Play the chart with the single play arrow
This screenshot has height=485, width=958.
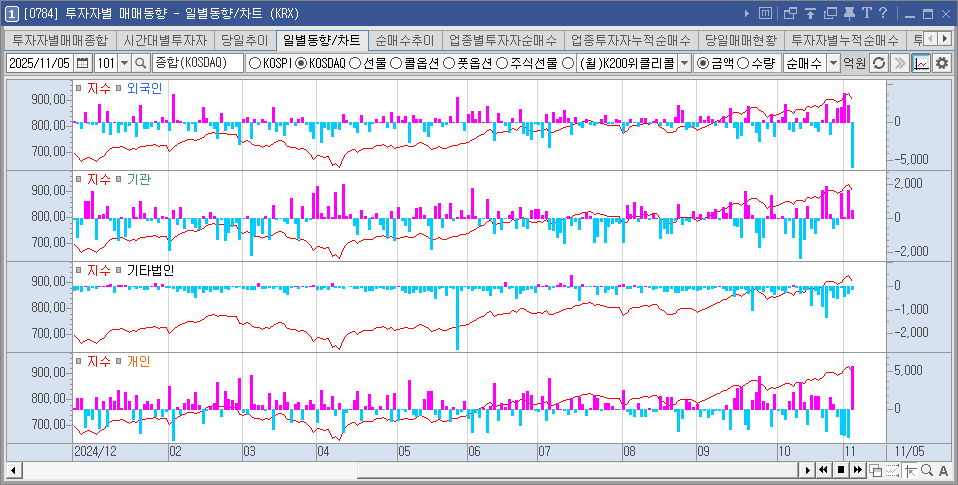tap(808, 470)
